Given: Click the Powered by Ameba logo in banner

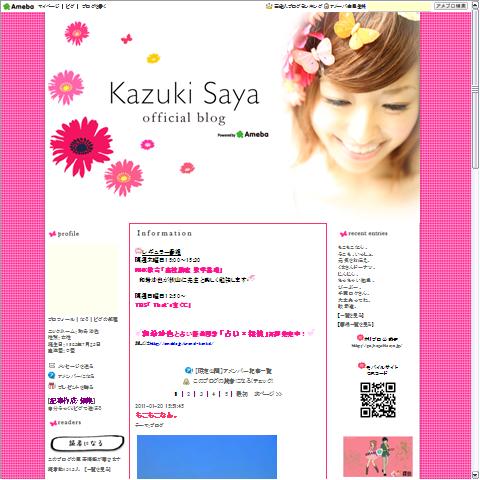Looking at the screenshot, I should pyautogui.click(x=243, y=134).
